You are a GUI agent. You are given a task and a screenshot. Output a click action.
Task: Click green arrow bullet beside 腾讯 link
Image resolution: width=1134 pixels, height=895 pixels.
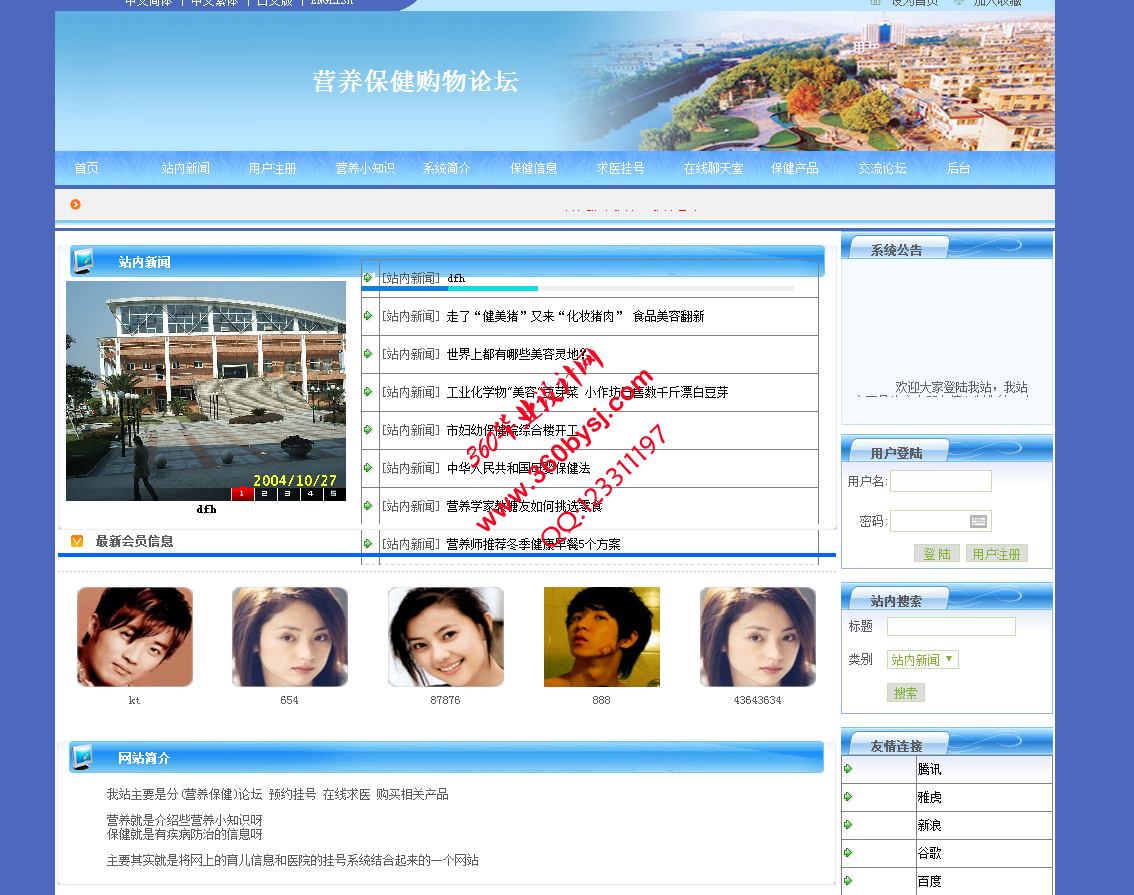(848, 768)
